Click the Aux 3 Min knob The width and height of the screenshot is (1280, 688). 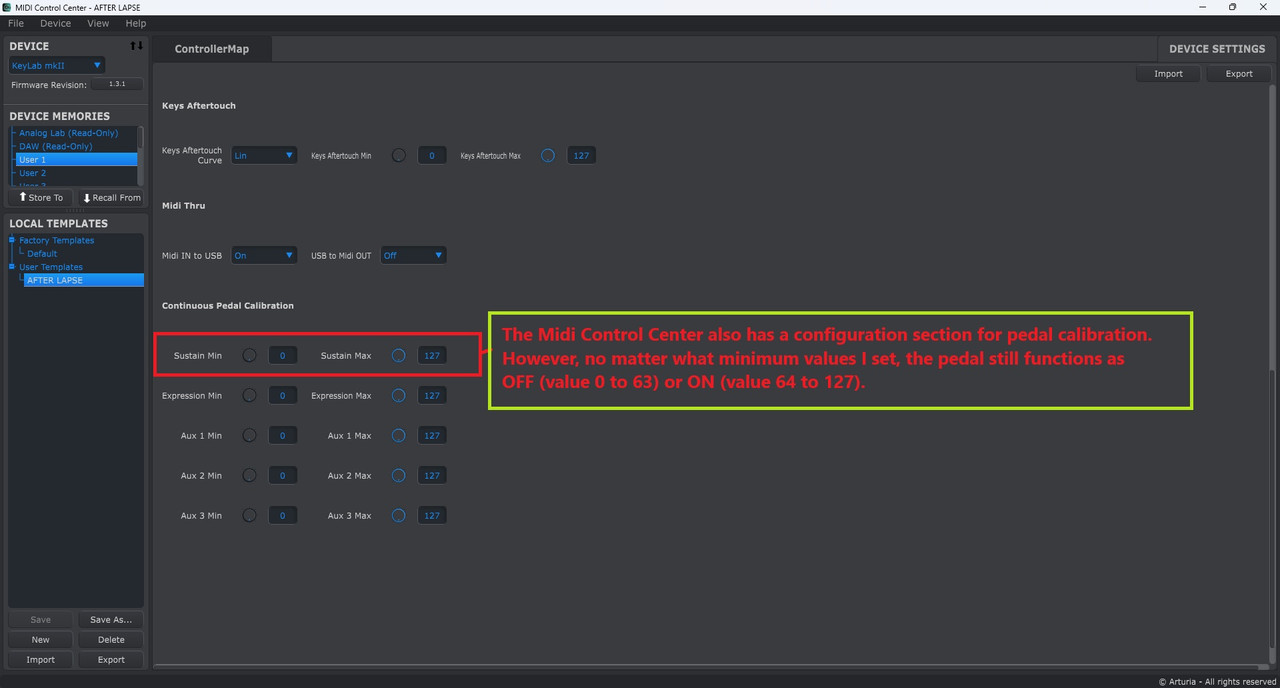(250, 515)
